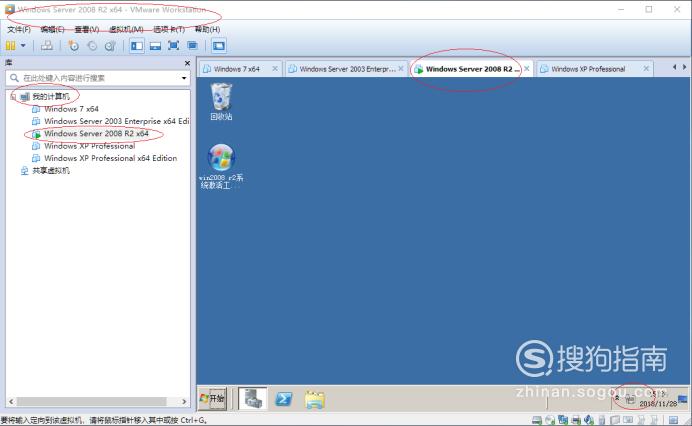
Task: Toggle the library sidebar view
Action: point(137,45)
